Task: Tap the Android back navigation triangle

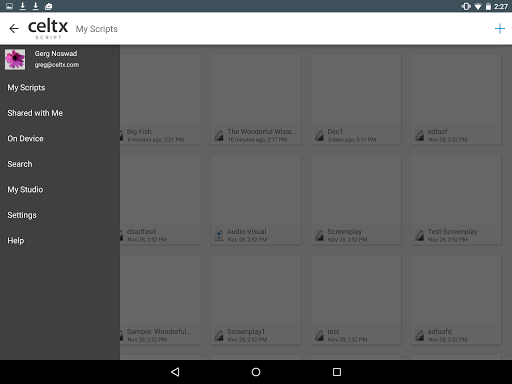Action: tap(175, 372)
